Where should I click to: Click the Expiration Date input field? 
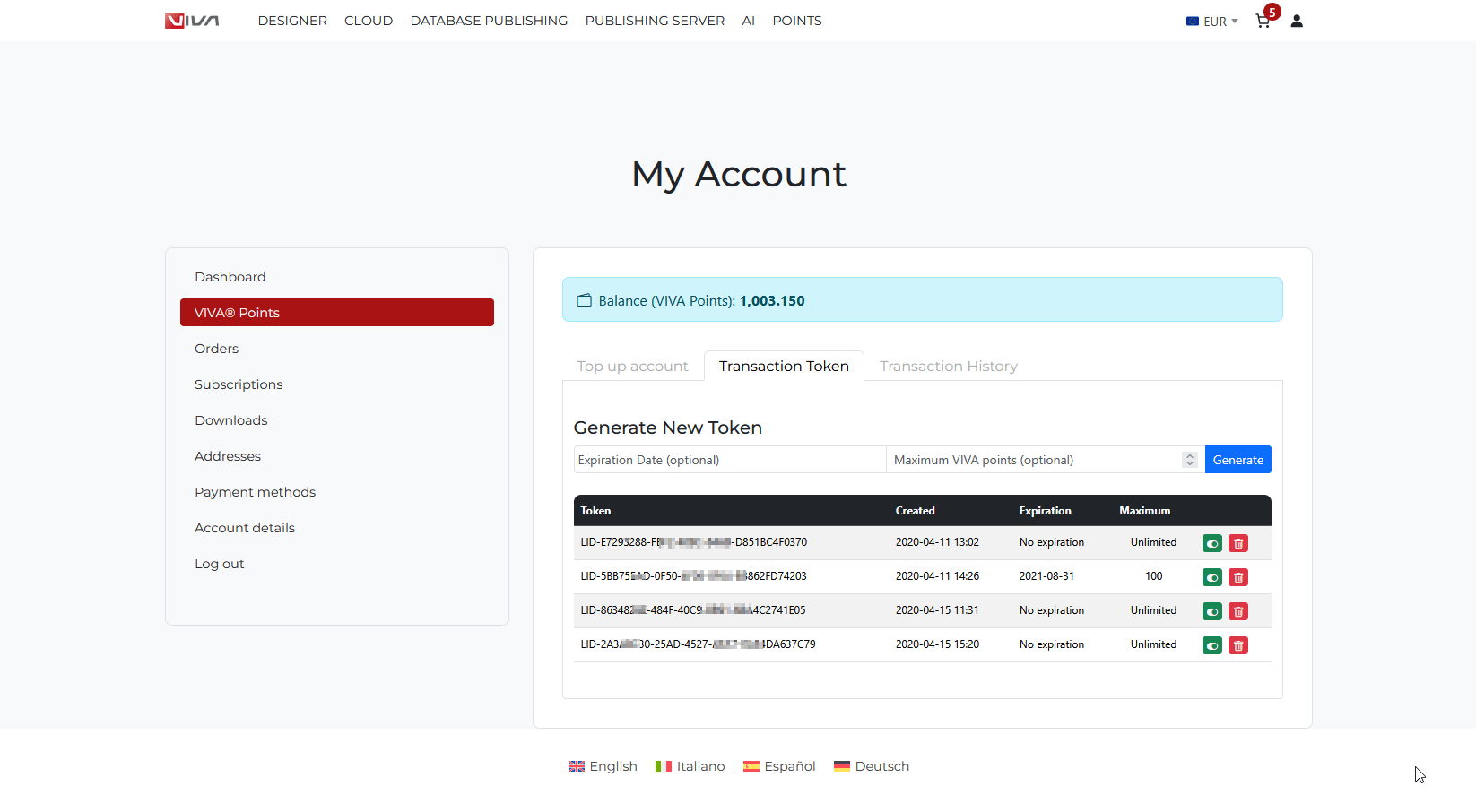coord(729,460)
